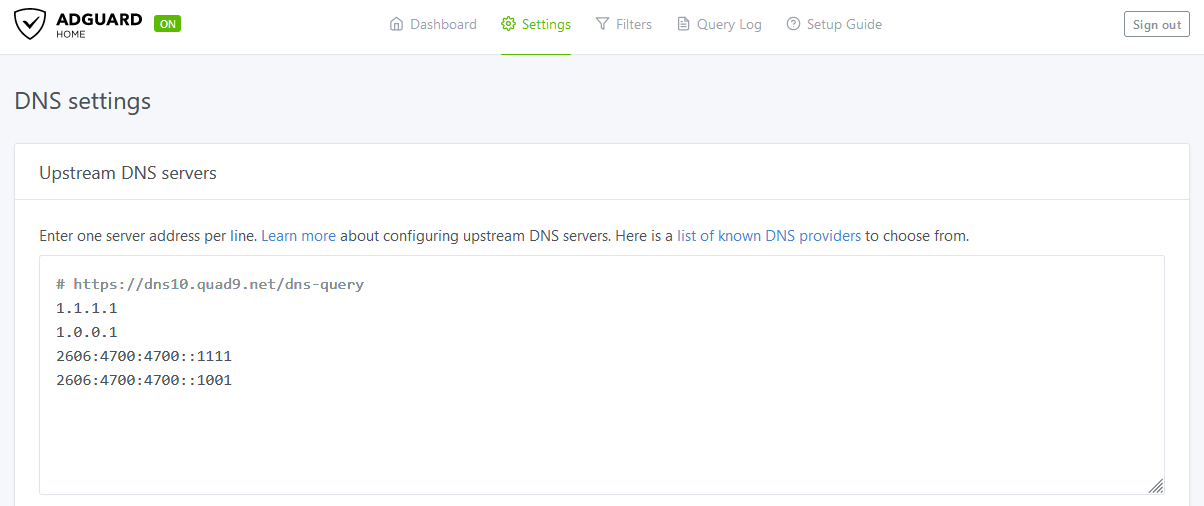
Task: Open the Settings menu label
Action: pyautogui.click(x=546, y=24)
